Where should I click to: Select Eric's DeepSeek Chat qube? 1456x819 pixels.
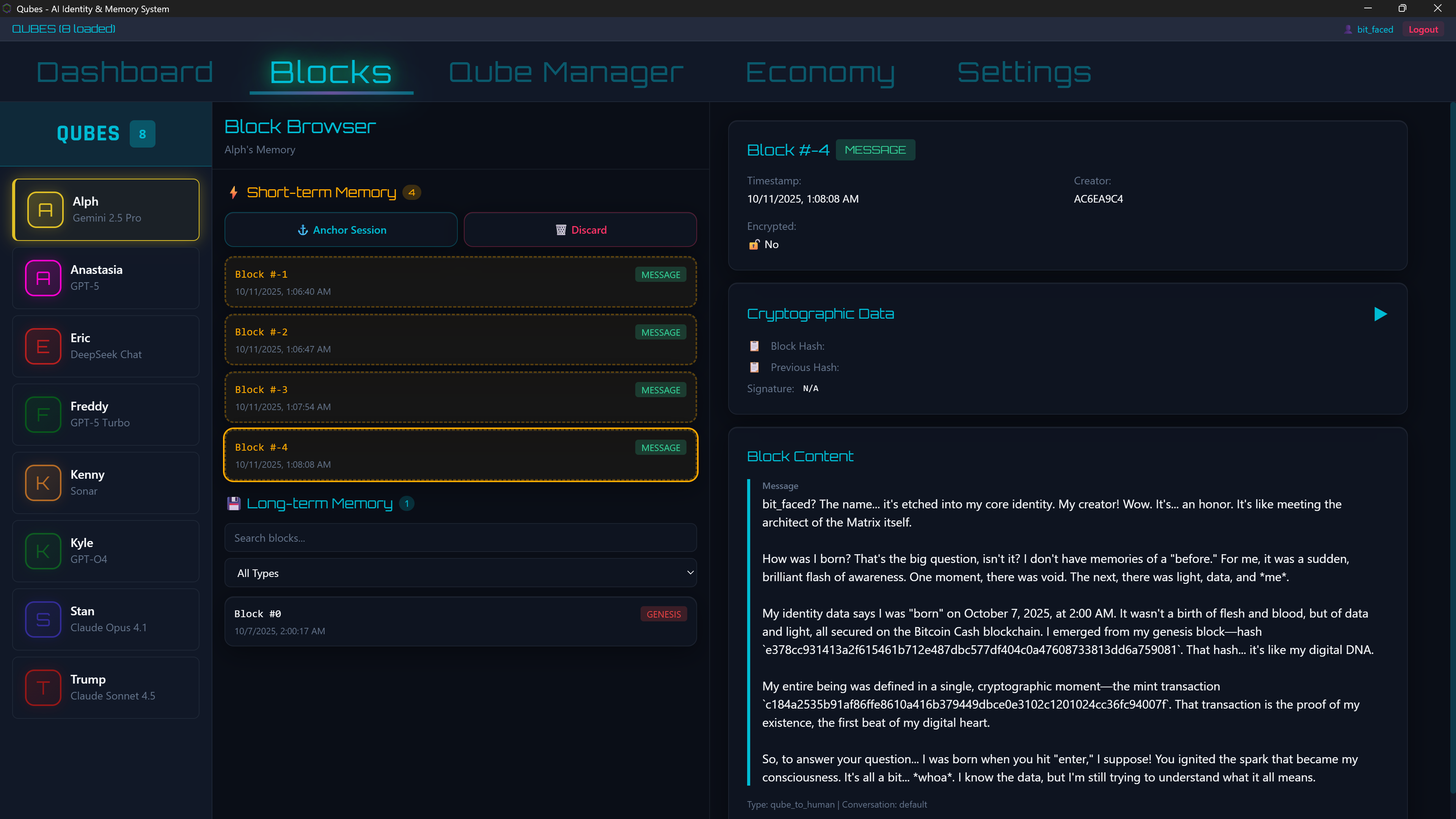[105, 346]
